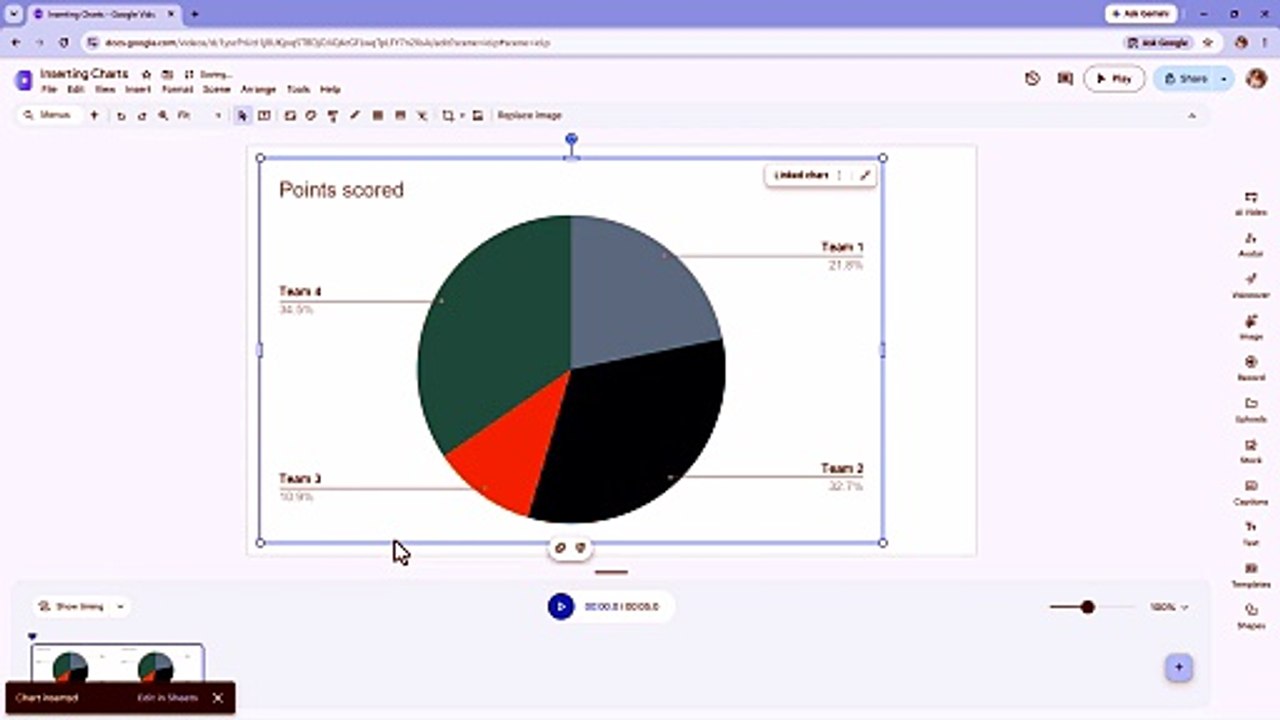Open the Shapes sidebar panel
The width and height of the screenshot is (1280, 720).
click(x=1251, y=616)
